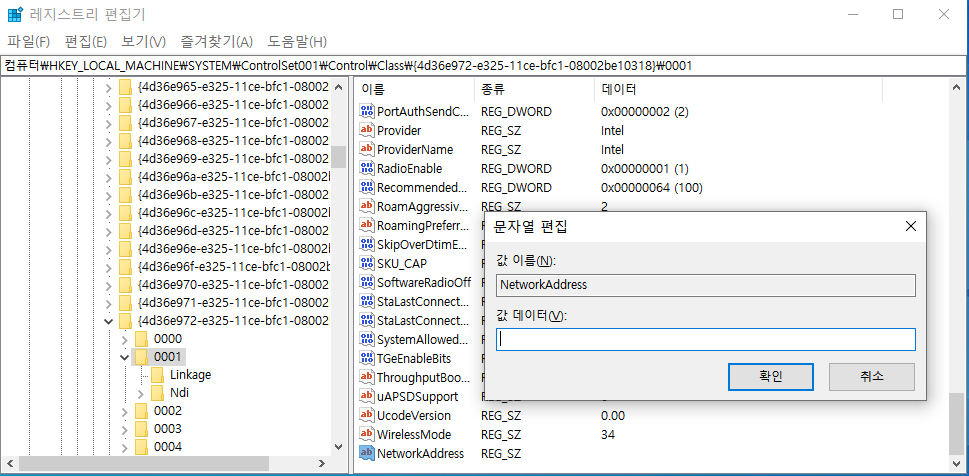Click the tree pane vertical scrollbar thumb
Viewport: 969px width, 476px height.
coord(338,157)
